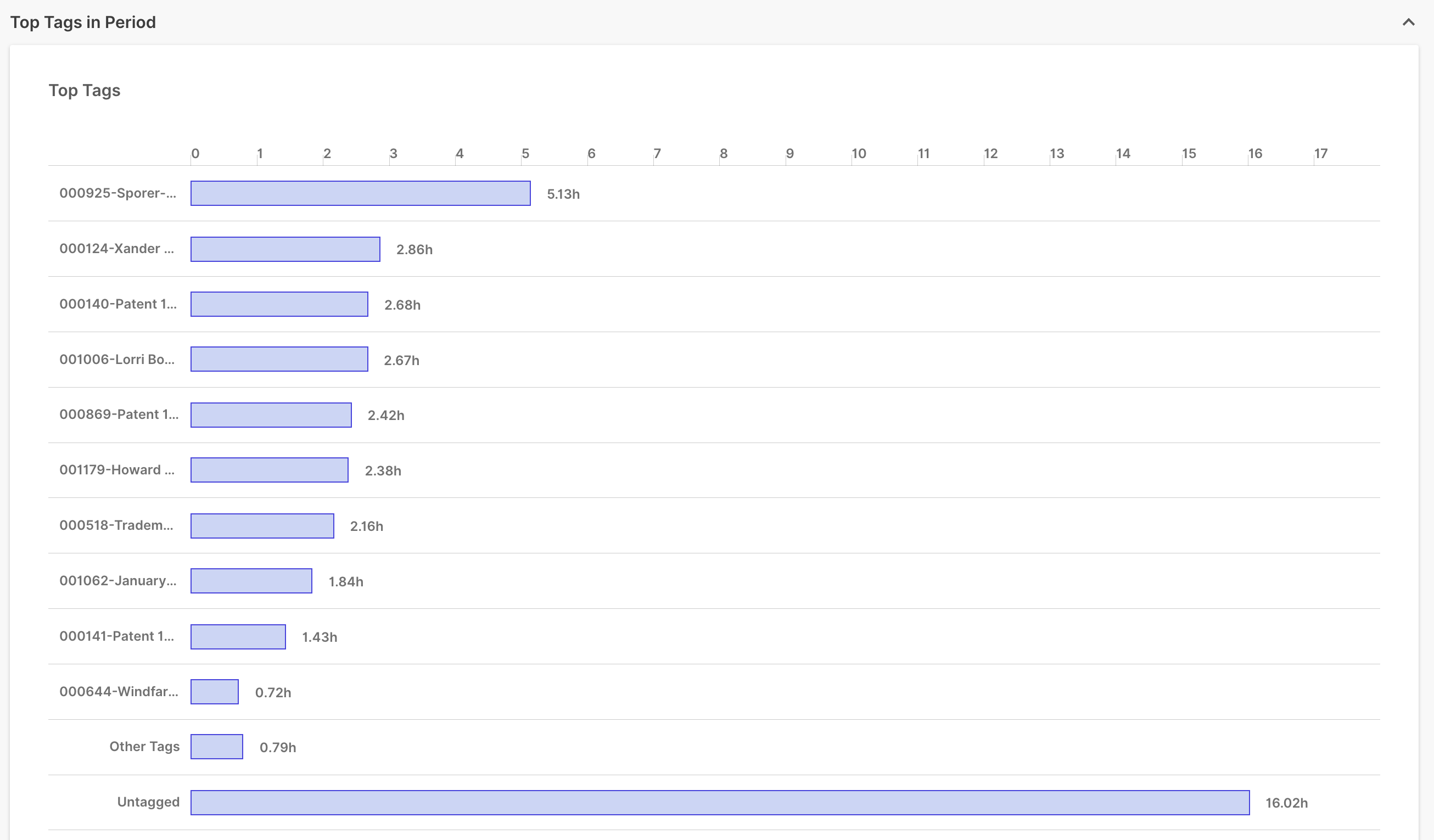Select the 000124-Xander bar
This screenshot has height=840, width=1434.
[285, 249]
